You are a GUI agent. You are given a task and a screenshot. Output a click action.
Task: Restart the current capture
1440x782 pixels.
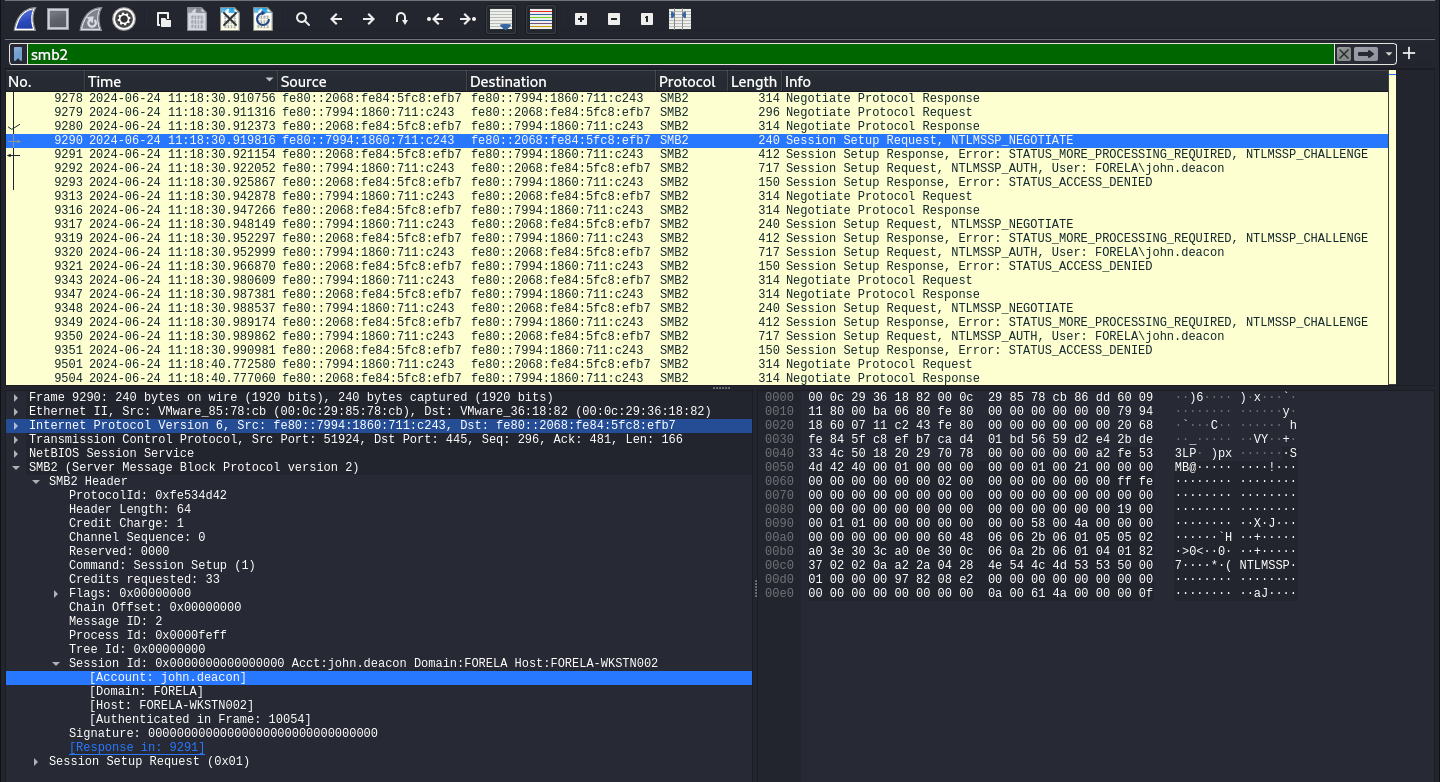click(91, 18)
